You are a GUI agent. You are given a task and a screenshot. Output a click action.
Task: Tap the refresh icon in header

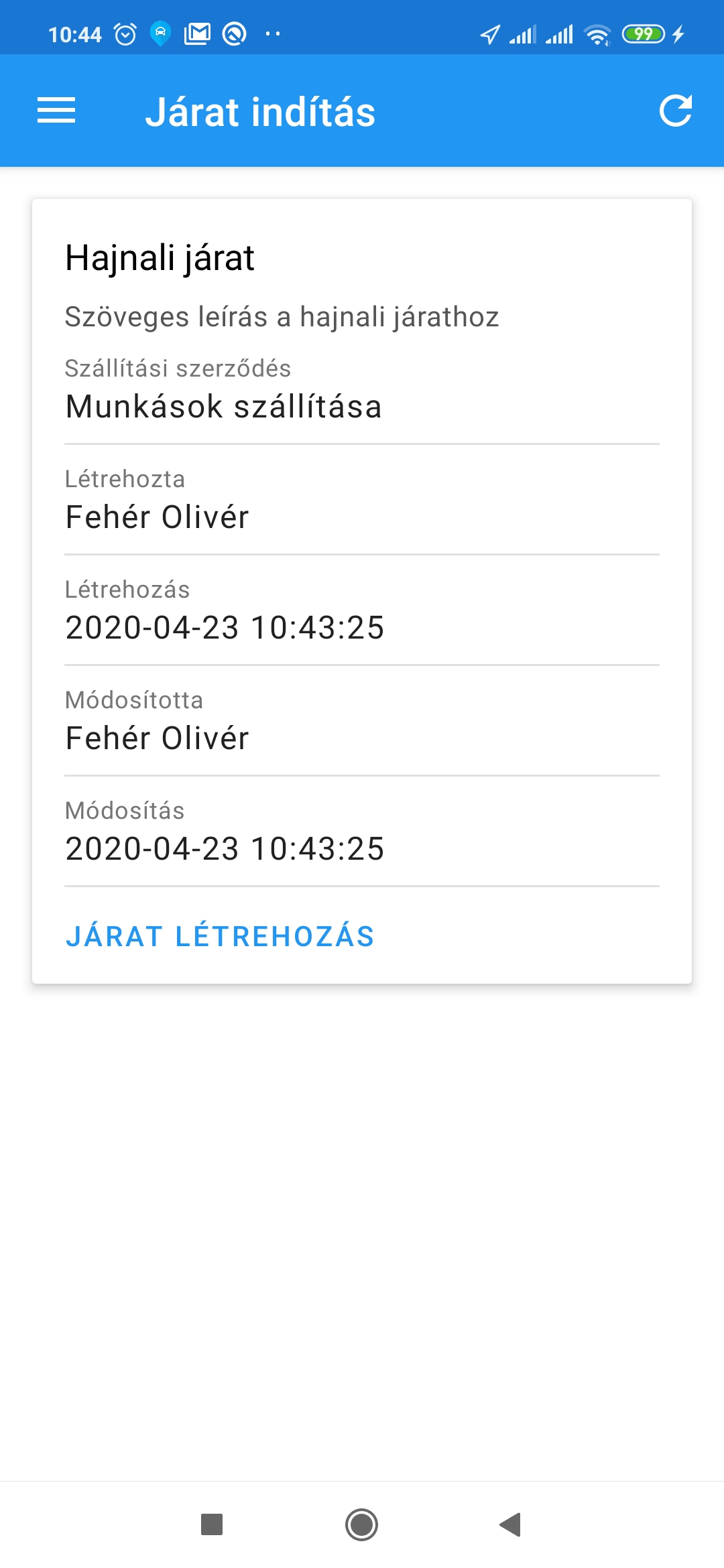coord(675,111)
